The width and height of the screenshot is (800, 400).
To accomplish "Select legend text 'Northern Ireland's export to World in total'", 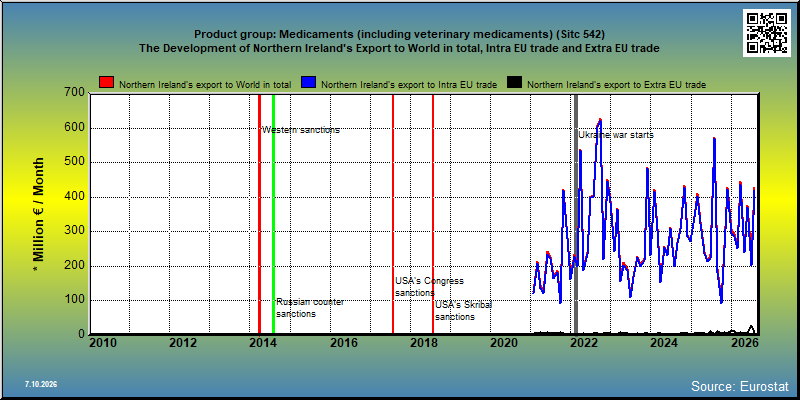I will [x=205, y=85].
